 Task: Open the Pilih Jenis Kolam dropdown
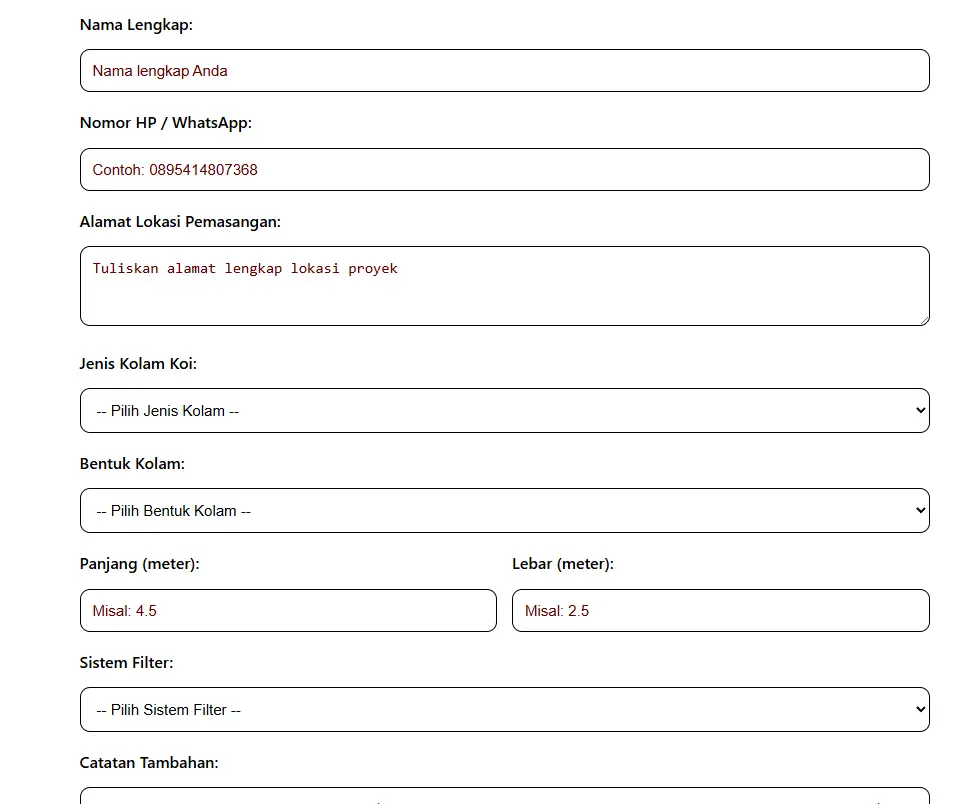pos(504,411)
